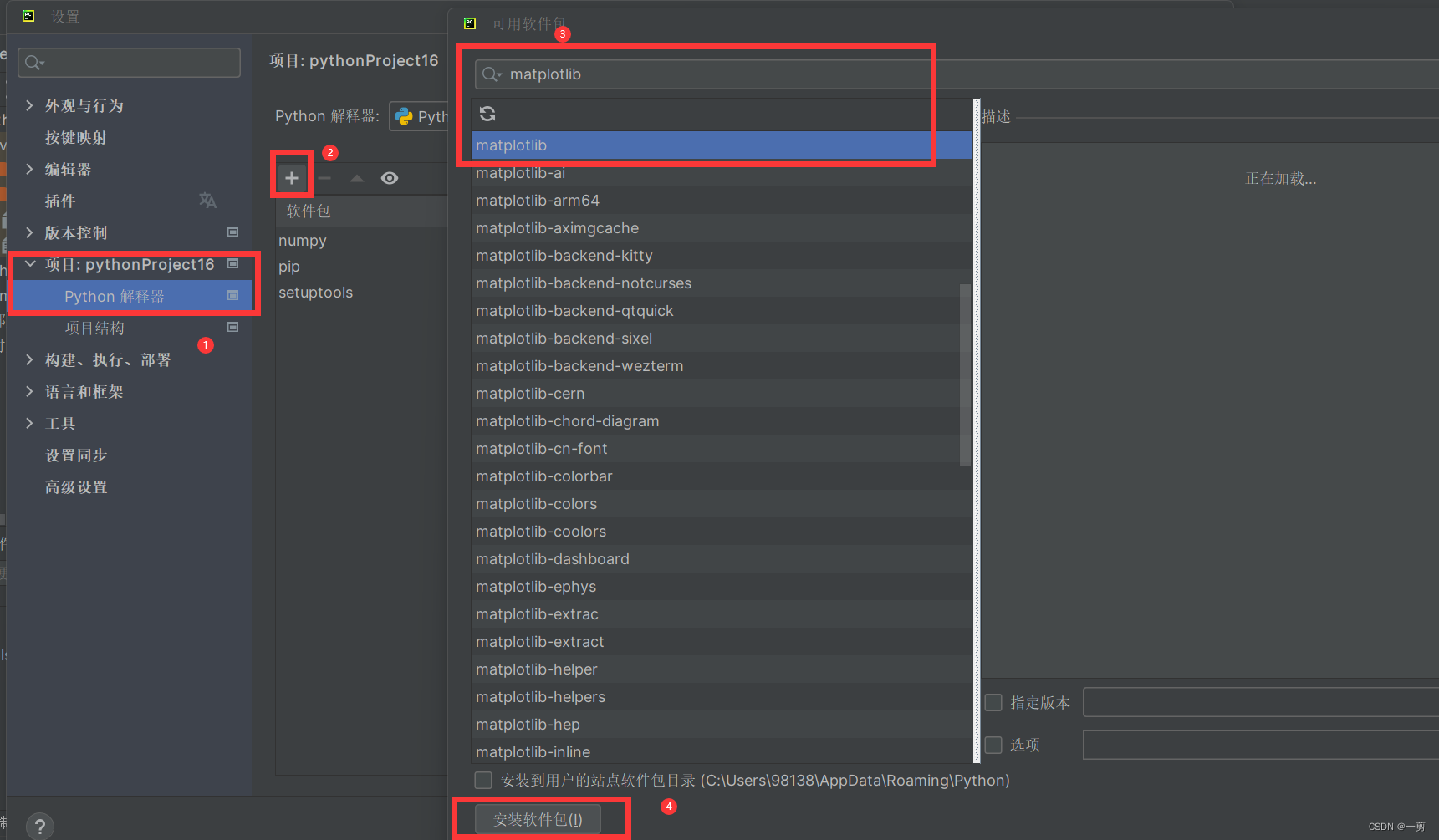Click the upgrade package arrow icon

click(x=356, y=176)
